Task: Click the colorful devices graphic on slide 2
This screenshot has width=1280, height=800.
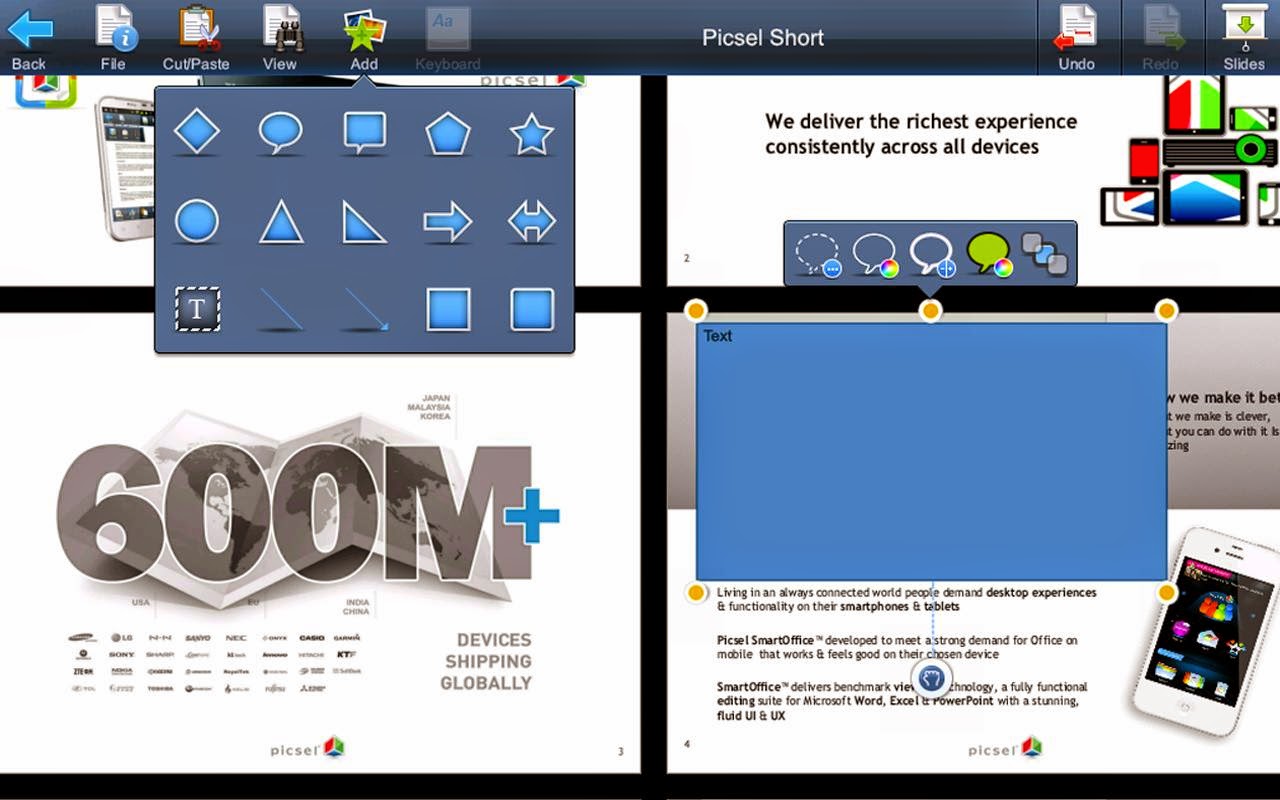Action: [x=1190, y=151]
